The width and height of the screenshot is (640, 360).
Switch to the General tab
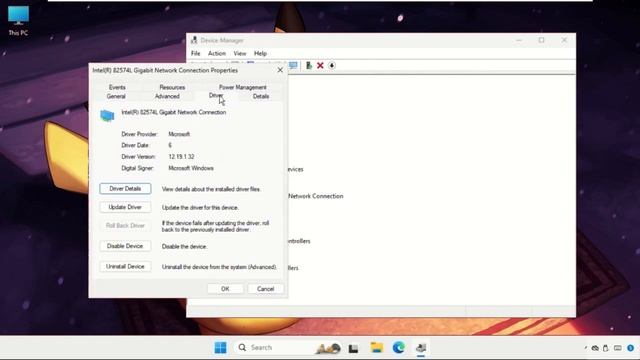click(x=116, y=96)
